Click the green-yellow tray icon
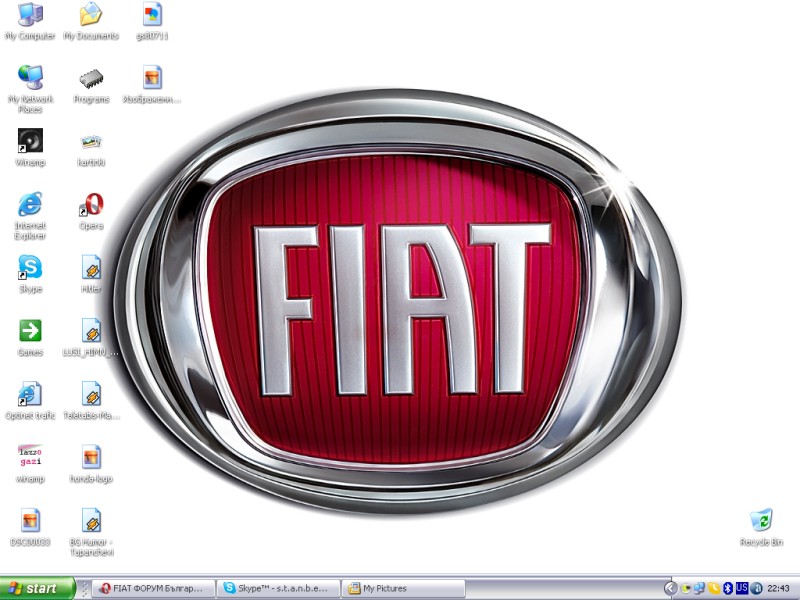 coord(686,588)
